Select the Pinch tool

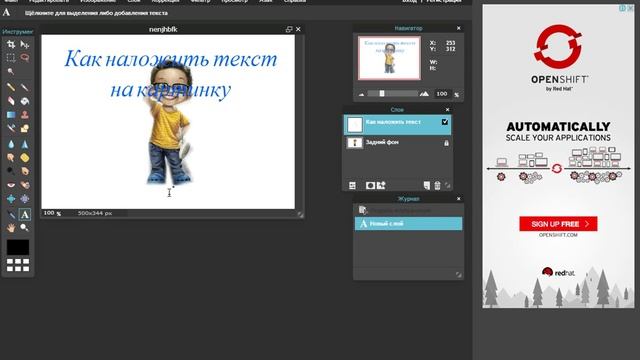click(x=24, y=199)
